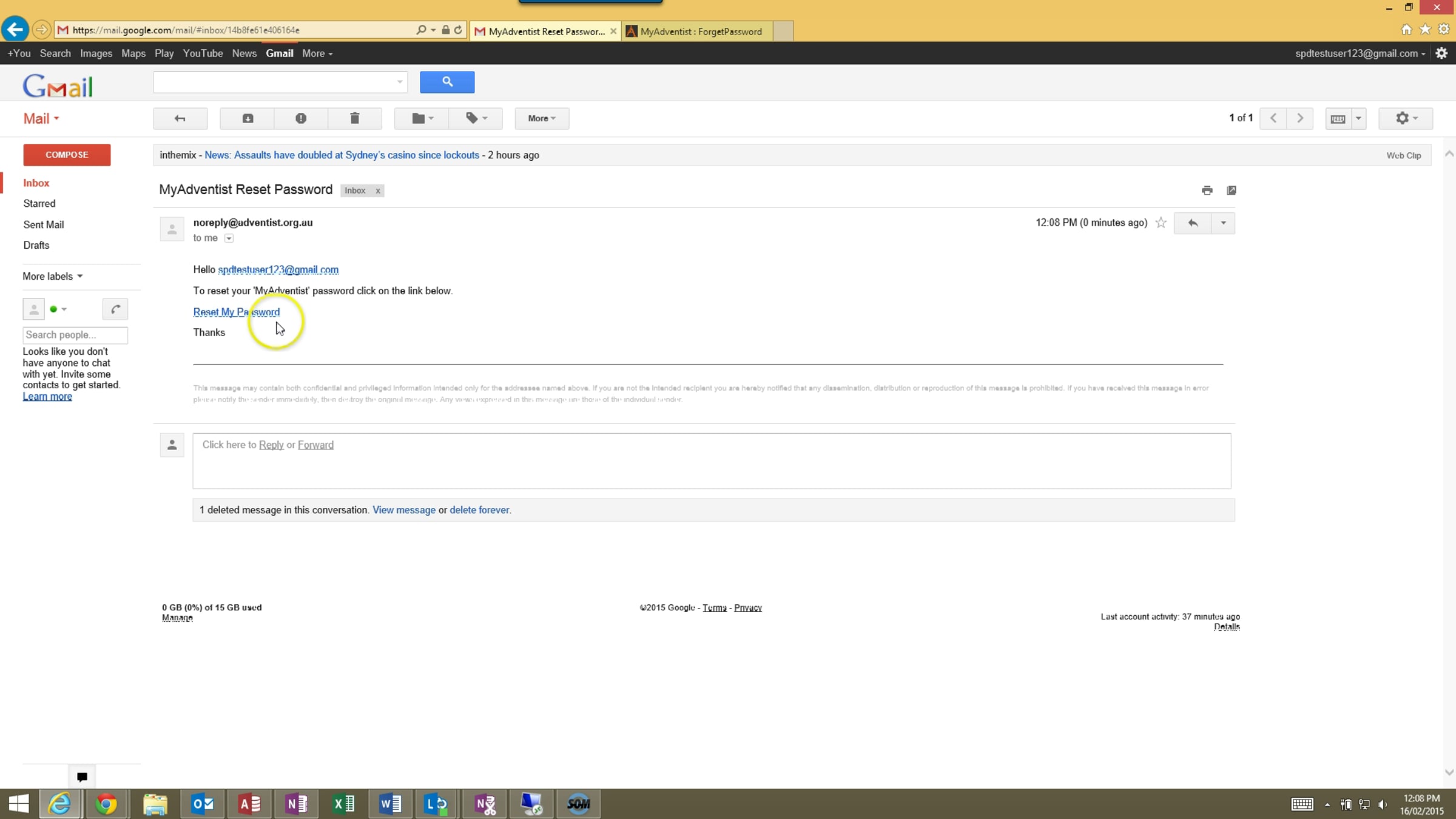Viewport: 1456px width, 819px height.
Task: Open News in Google bar
Action: (x=244, y=53)
